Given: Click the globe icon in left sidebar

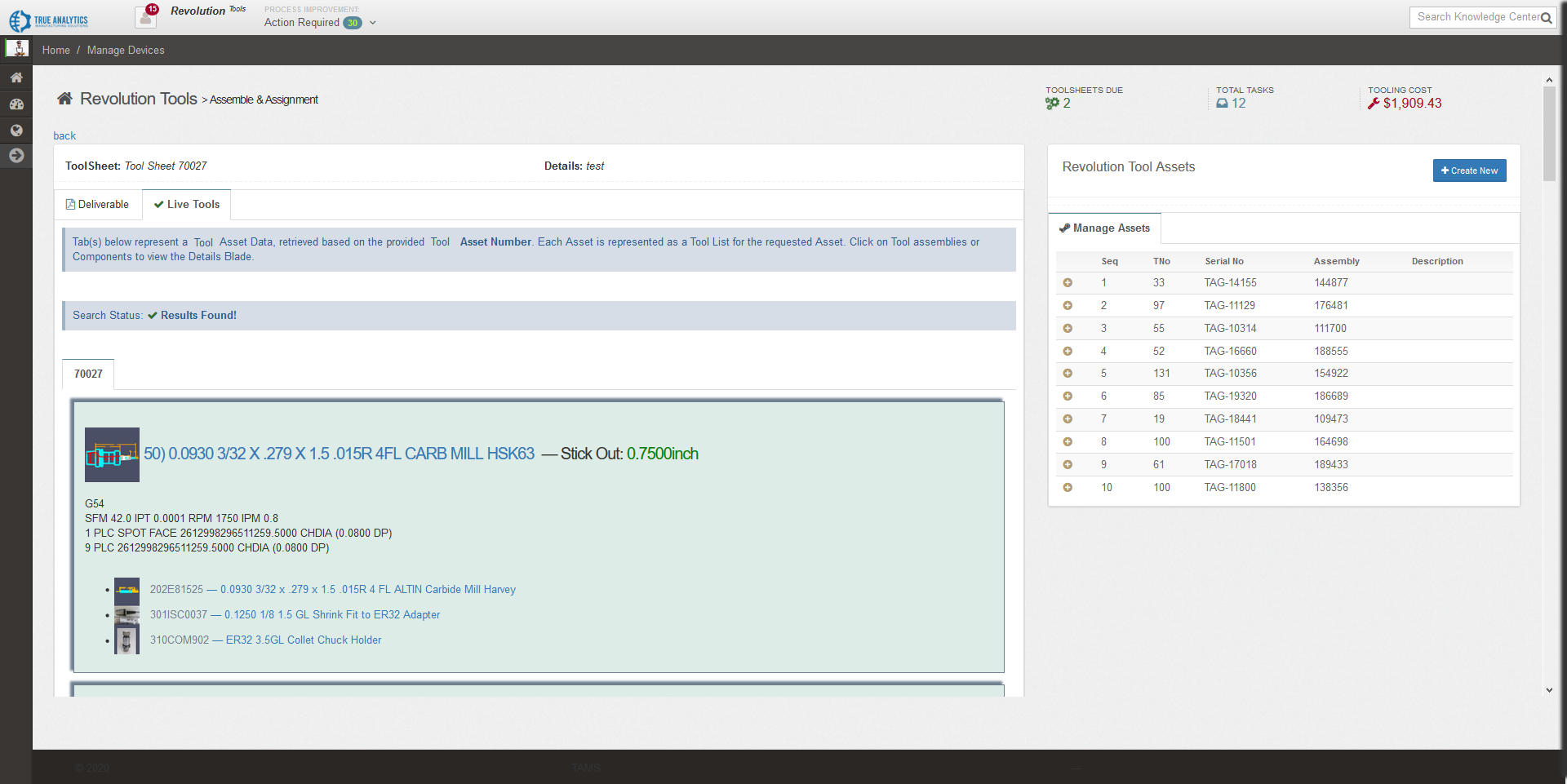Looking at the screenshot, I should [x=16, y=130].
